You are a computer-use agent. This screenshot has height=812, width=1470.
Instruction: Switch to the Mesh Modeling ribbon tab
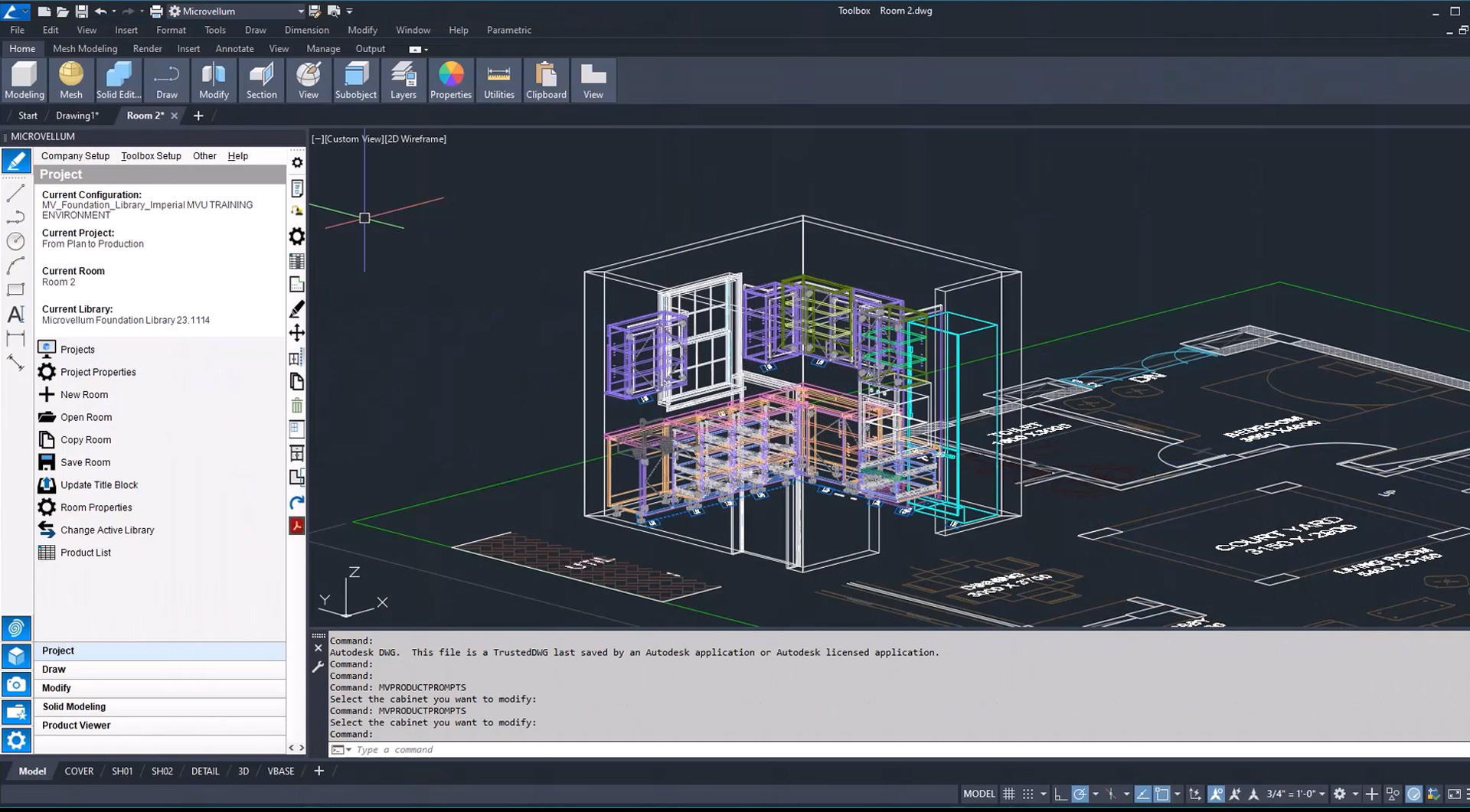(x=85, y=48)
